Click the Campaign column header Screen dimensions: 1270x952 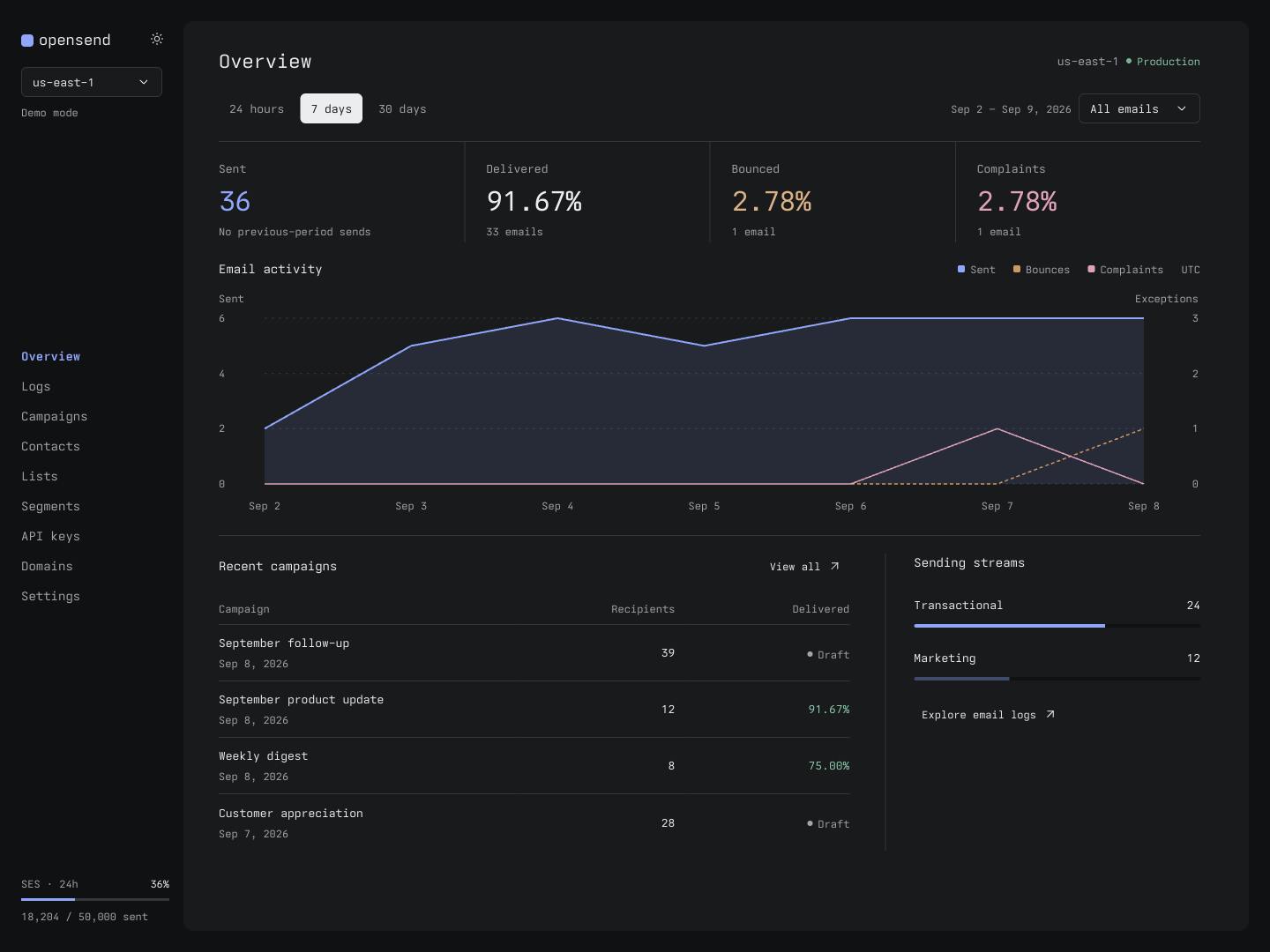pos(244,609)
